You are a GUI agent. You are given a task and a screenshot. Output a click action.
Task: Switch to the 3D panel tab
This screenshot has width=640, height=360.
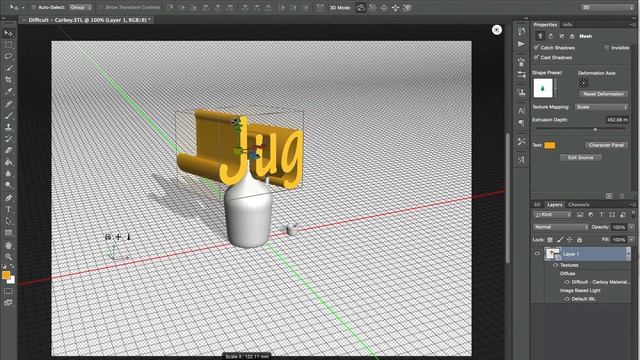[537, 205]
